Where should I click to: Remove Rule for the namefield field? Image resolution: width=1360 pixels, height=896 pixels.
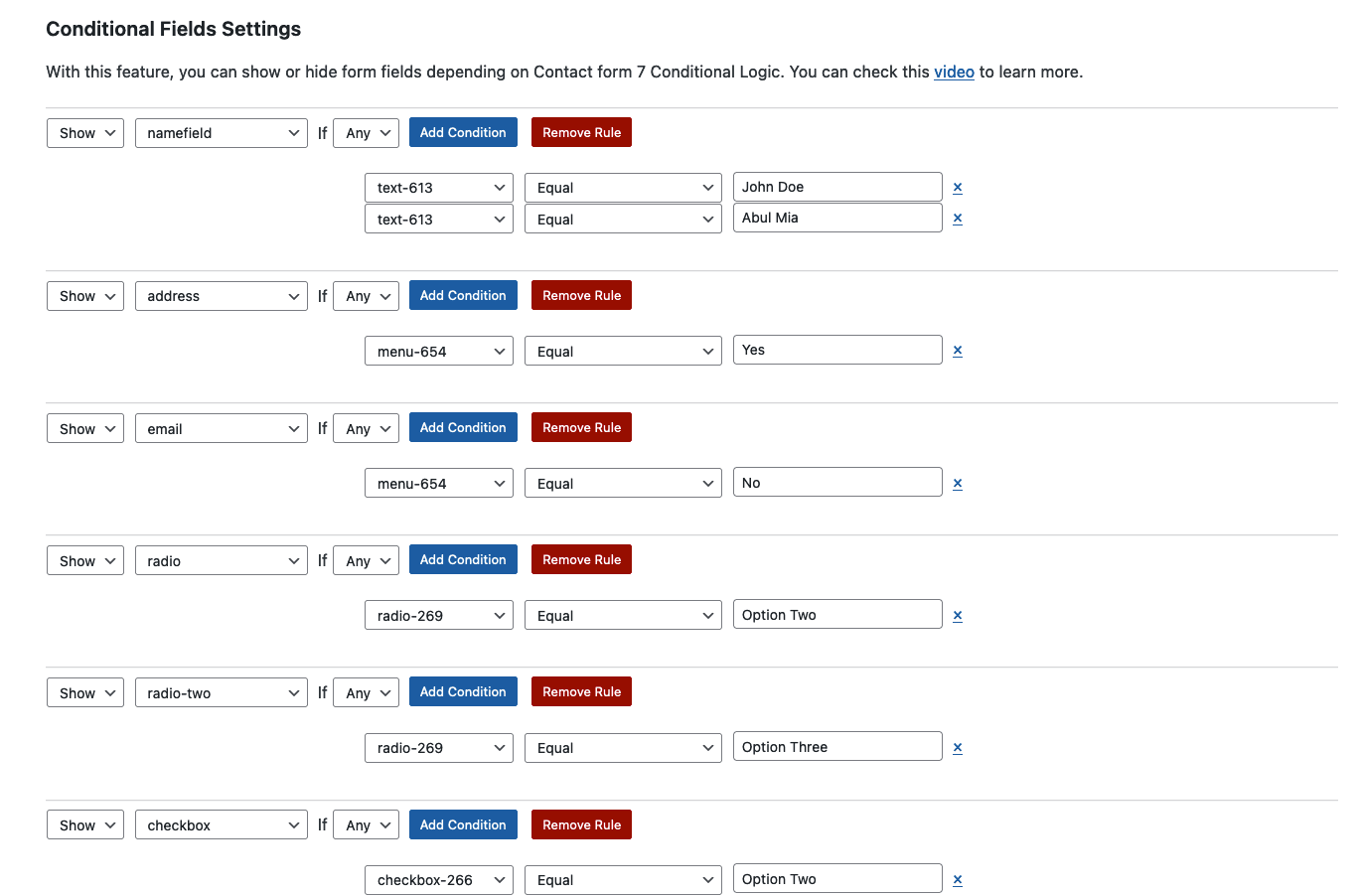tap(581, 132)
